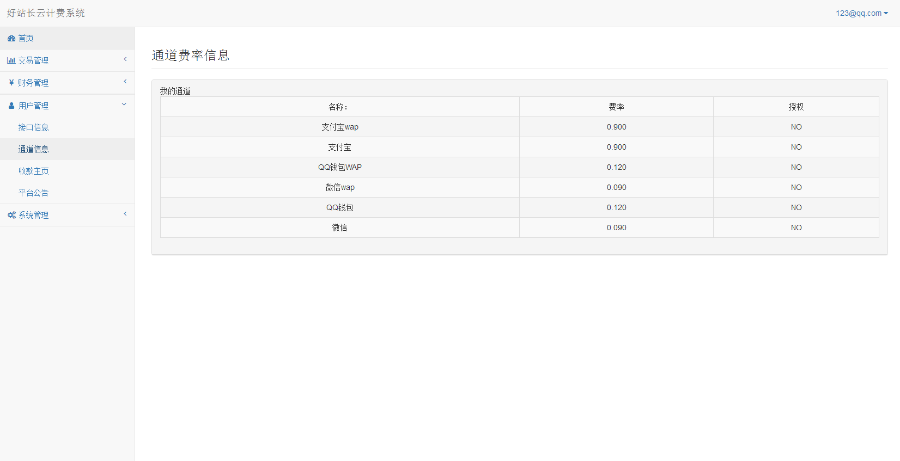Click the 授权 column header
The width and height of the screenshot is (900, 461).
coord(796,106)
